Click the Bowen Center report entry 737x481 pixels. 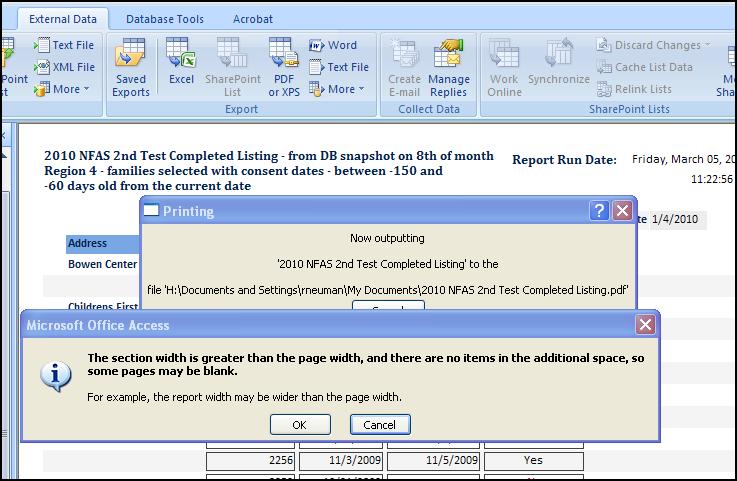tap(102, 264)
